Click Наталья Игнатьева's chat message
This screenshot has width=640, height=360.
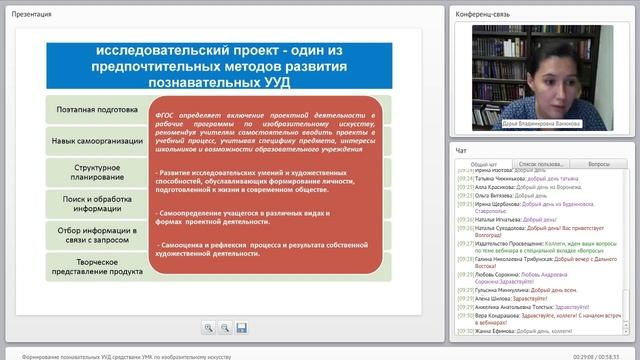pyautogui.click(x=507, y=220)
